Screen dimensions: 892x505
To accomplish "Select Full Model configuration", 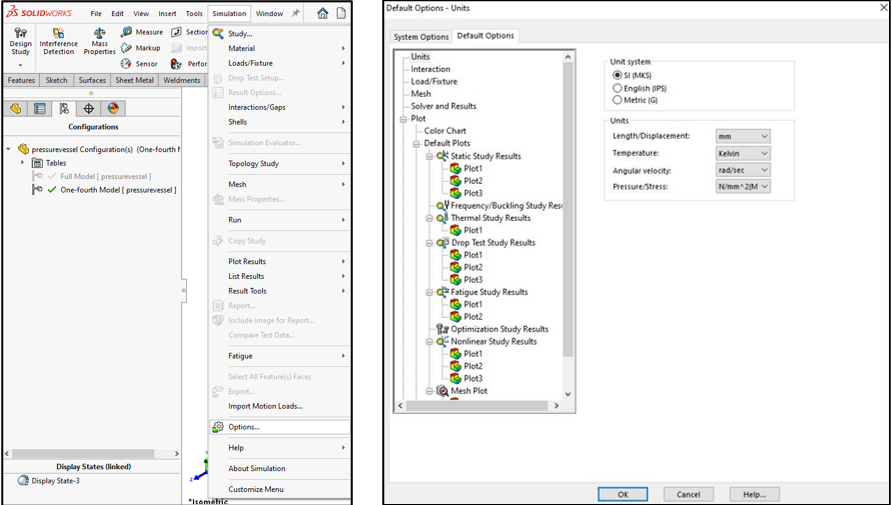I will tap(106, 176).
